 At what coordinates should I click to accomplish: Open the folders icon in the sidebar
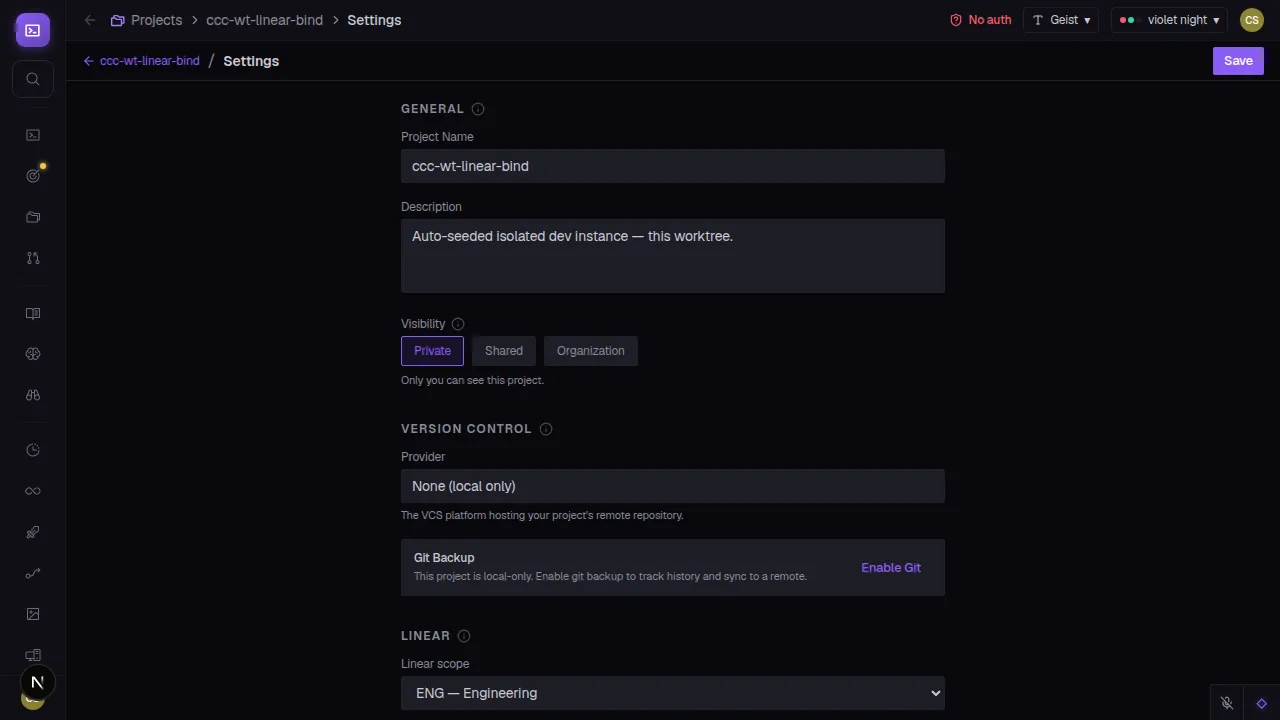click(33, 217)
